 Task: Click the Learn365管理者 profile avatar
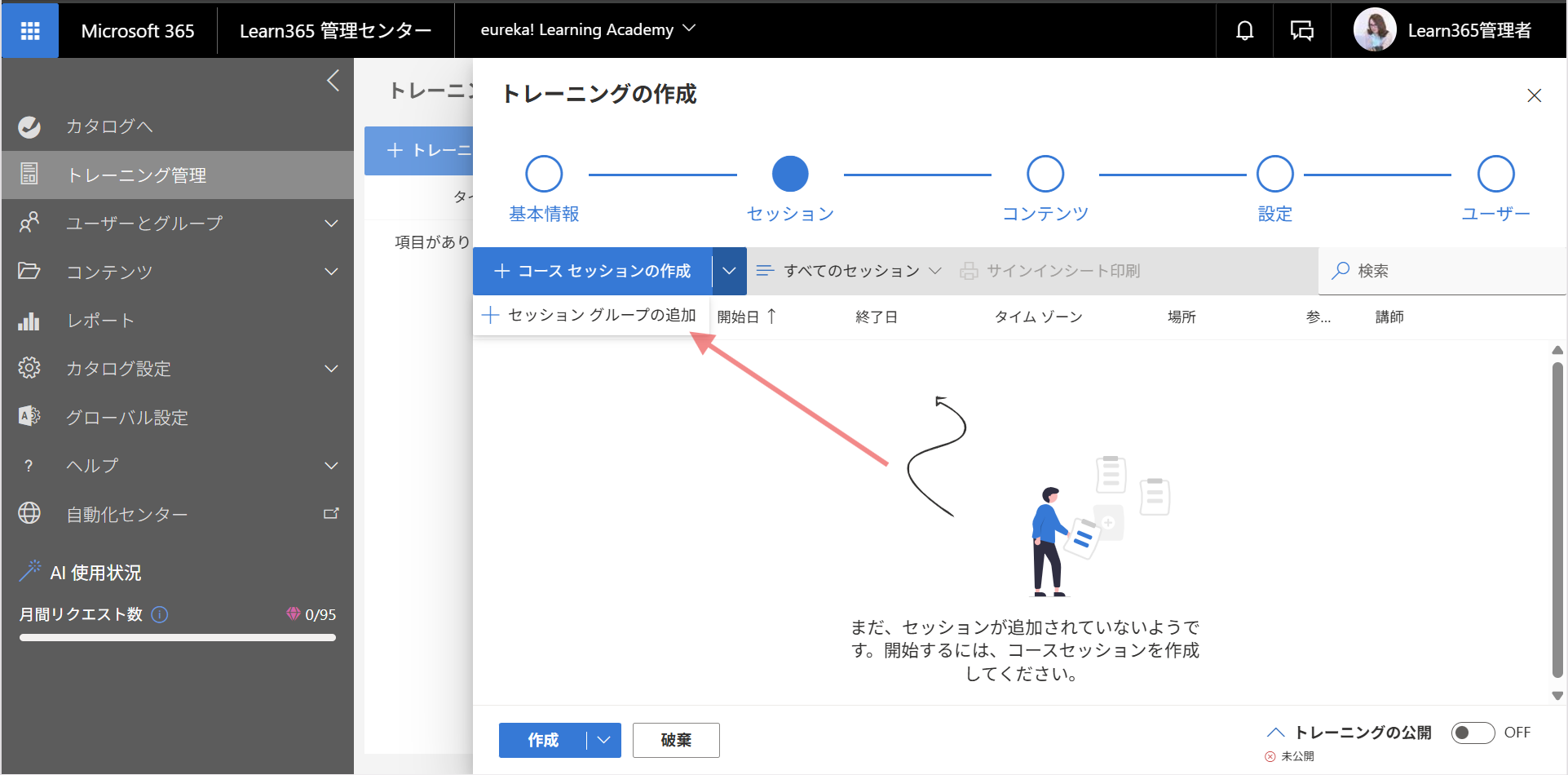1375,30
